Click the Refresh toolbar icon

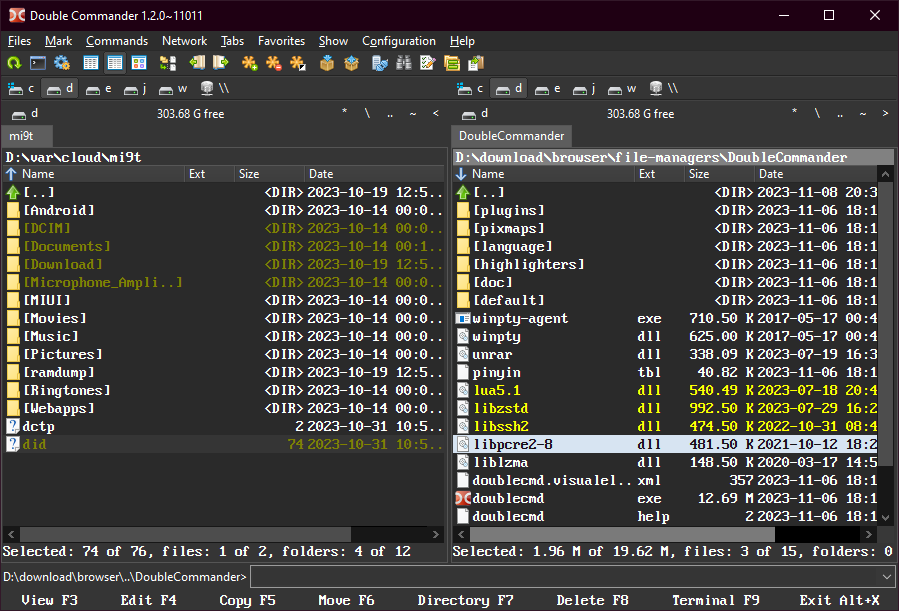[x=14, y=63]
